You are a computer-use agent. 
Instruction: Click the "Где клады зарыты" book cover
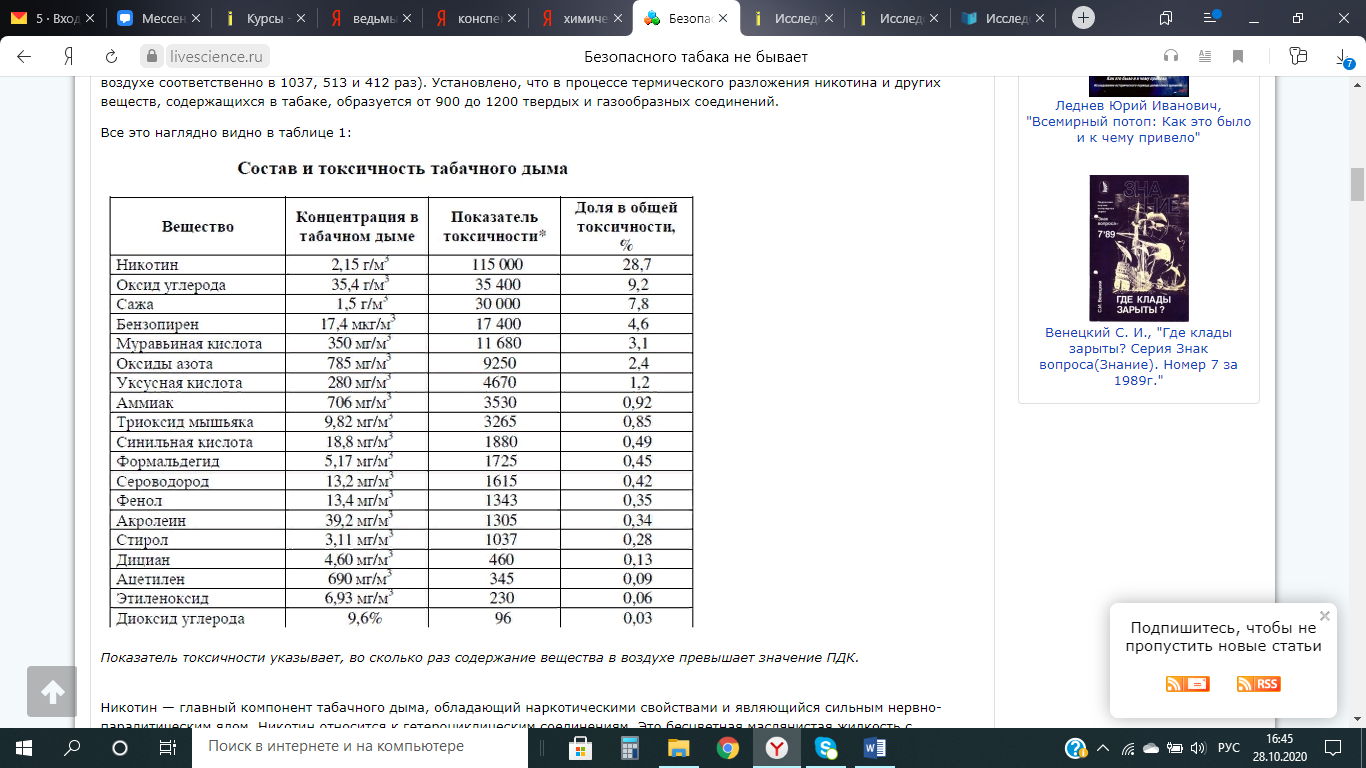(1138, 248)
